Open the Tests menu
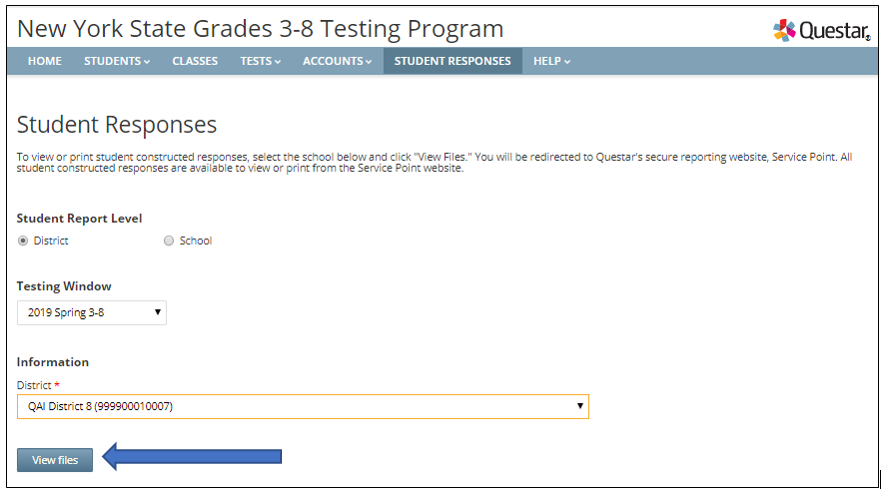Image resolution: width=885 pixels, height=494 pixels. click(260, 61)
